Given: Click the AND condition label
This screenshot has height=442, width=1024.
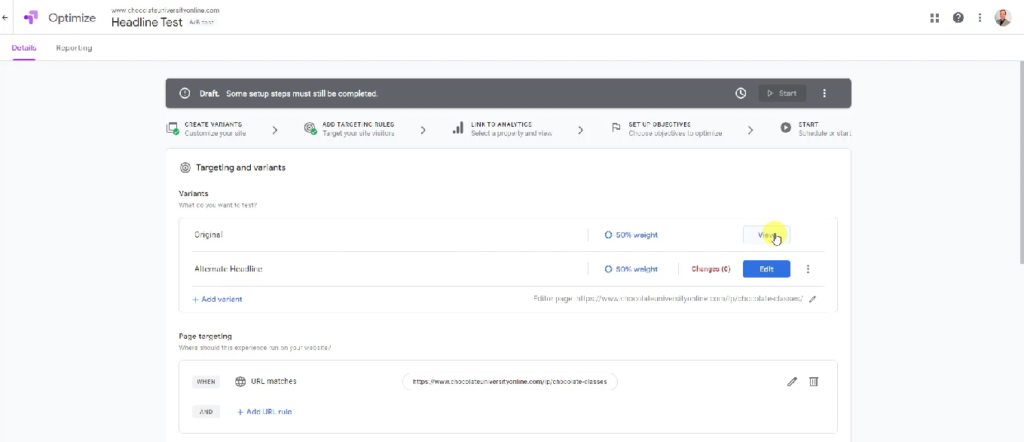Looking at the screenshot, I should tap(206, 412).
